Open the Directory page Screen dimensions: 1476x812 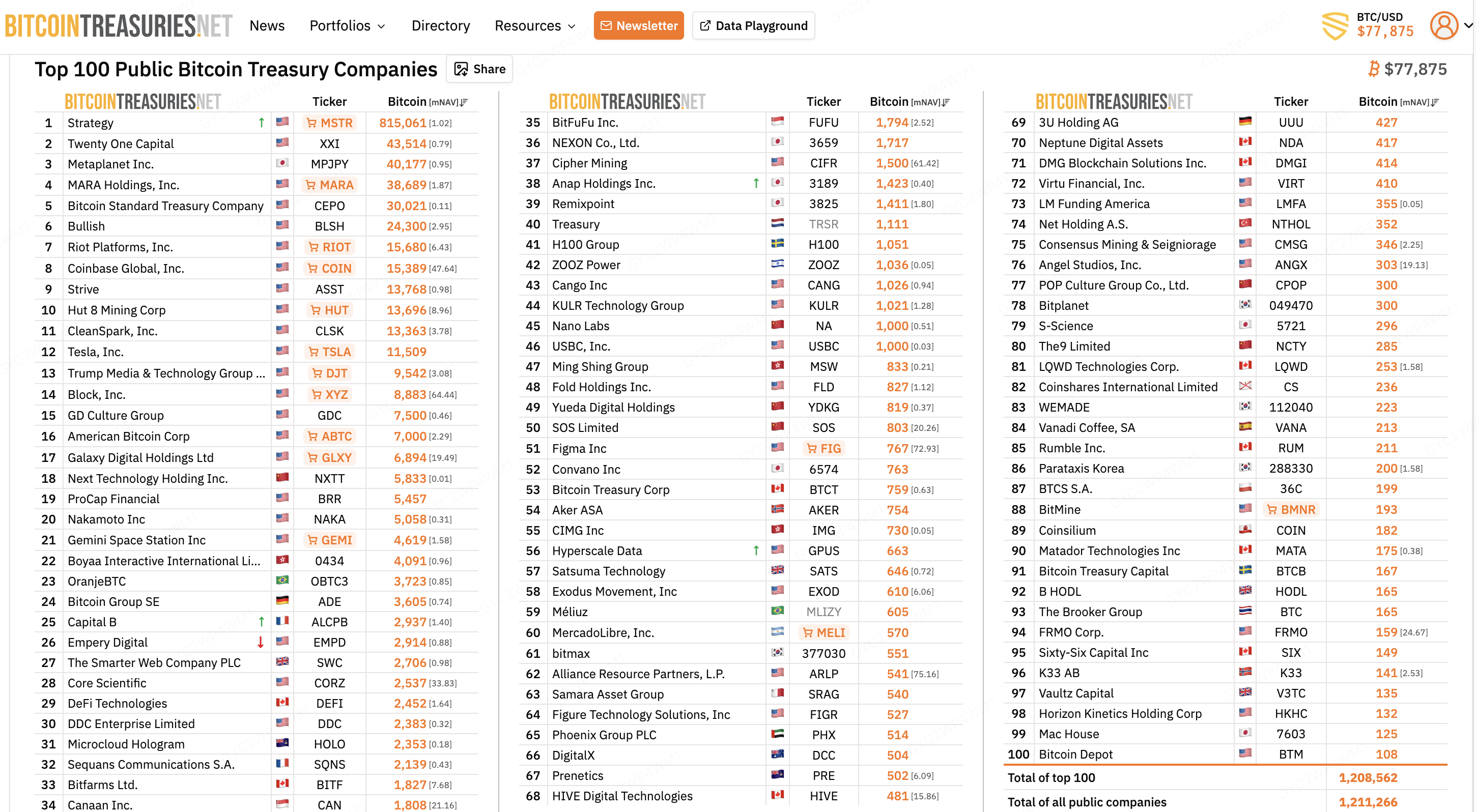(440, 26)
